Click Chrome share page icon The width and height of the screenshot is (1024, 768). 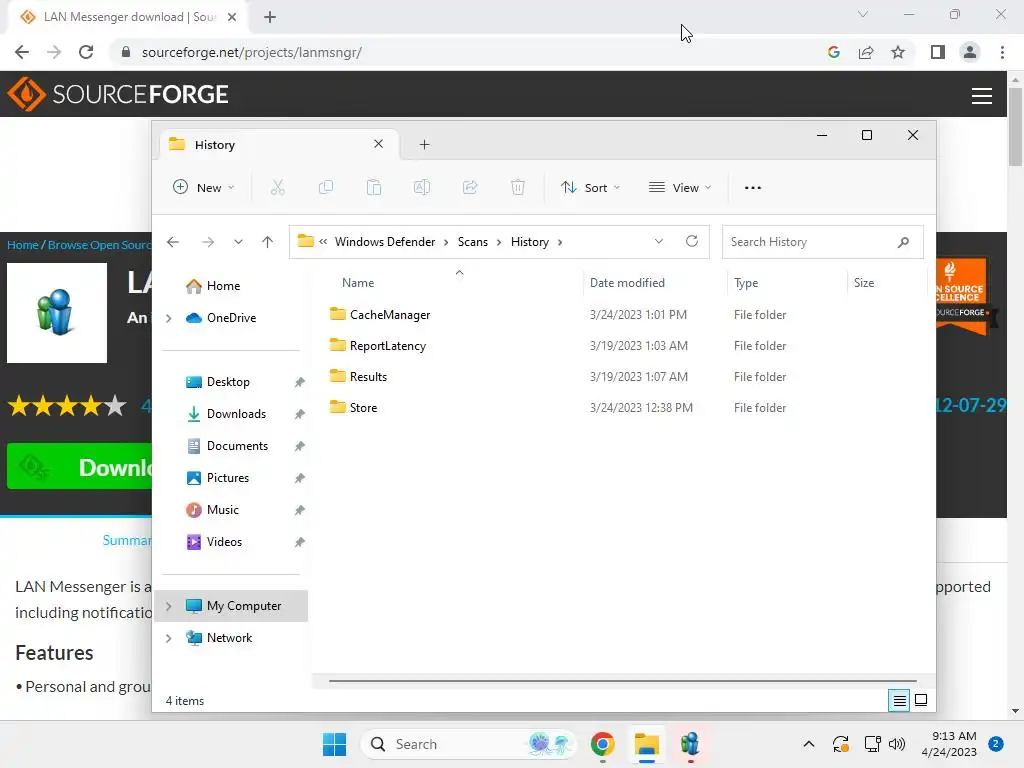pos(866,52)
